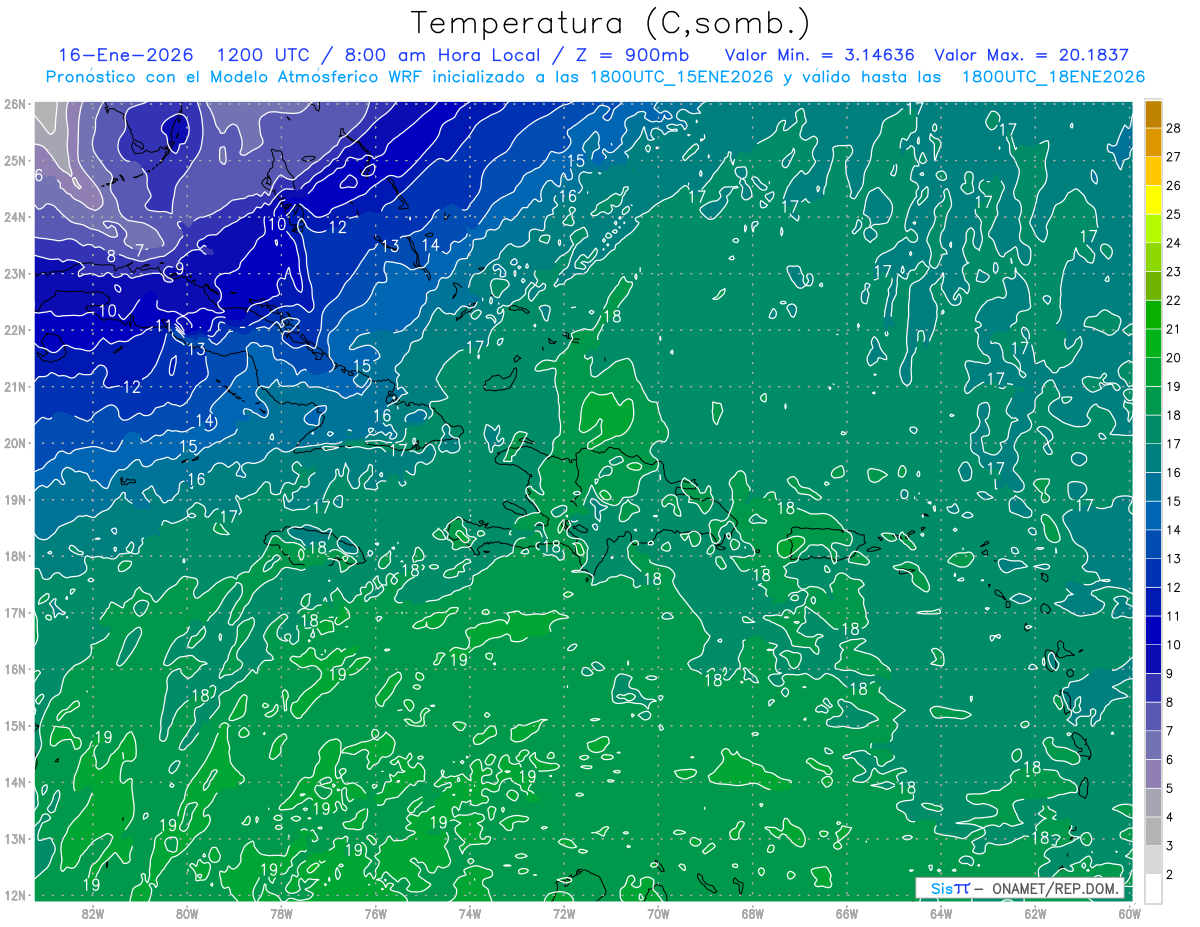Image resolution: width=1200 pixels, height=927 pixels.
Task: Click legend value '5'
Action: pos(1170,789)
